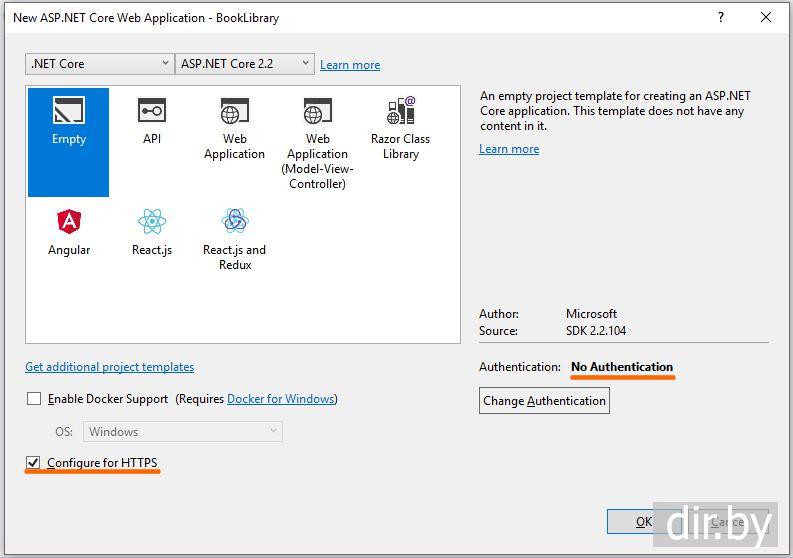Choose the API template icon
This screenshot has width=793, height=558.
point(152,112)
